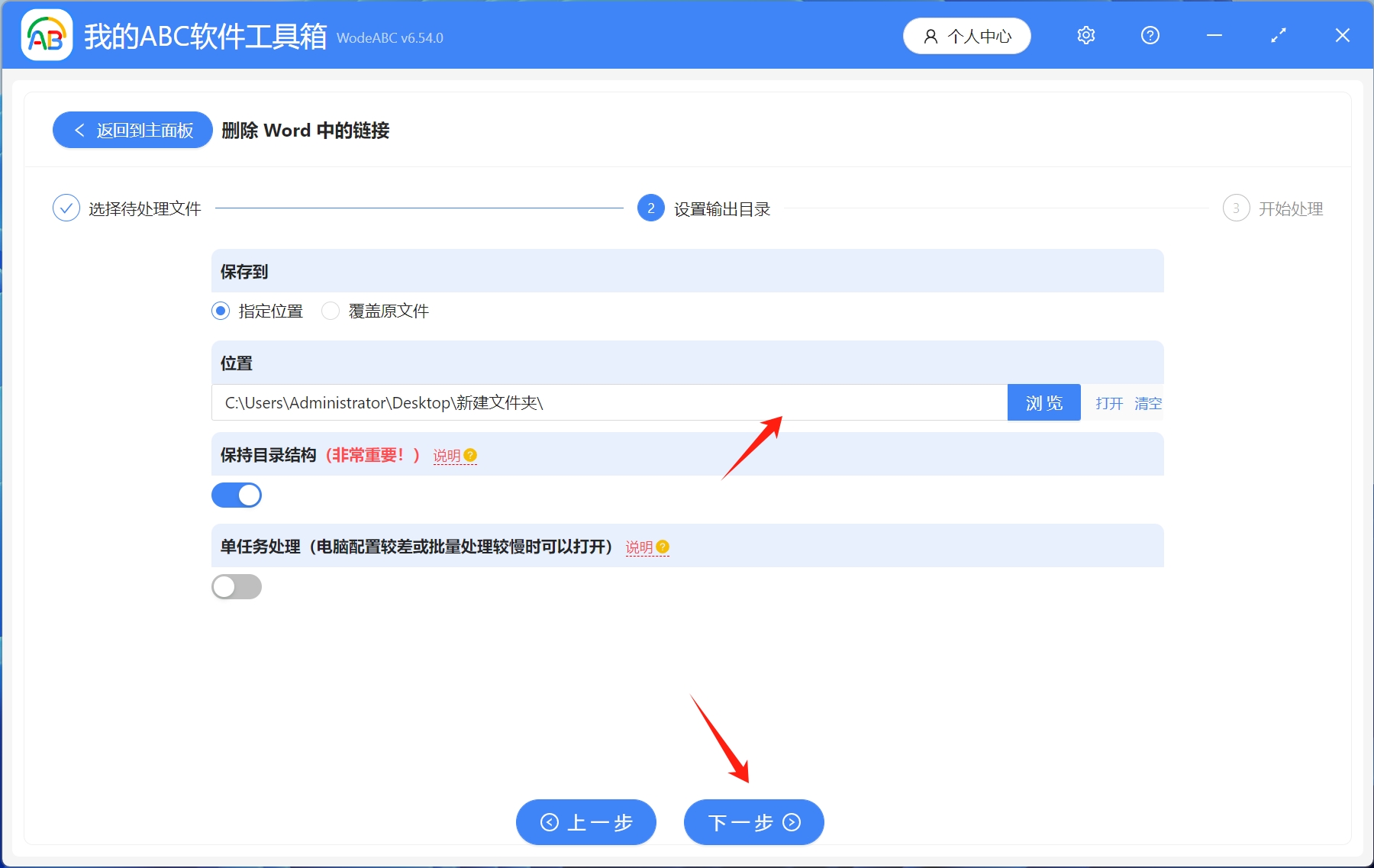Click the 开始处理 step indicator
The height and width of the screenshot is (868, 1374).
(1237, 208)
